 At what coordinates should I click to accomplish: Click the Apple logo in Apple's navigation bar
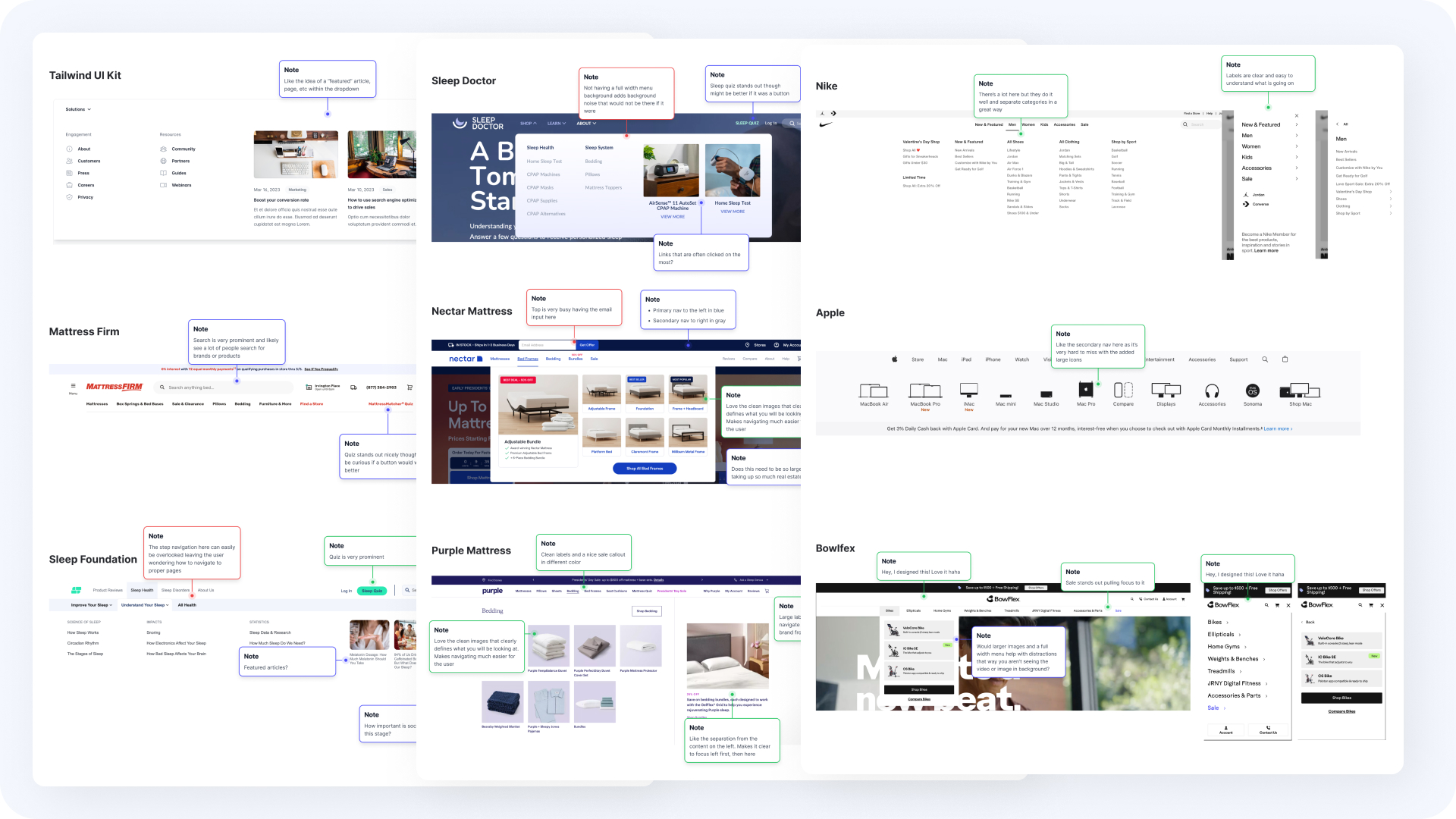click(x=894, y=359)
